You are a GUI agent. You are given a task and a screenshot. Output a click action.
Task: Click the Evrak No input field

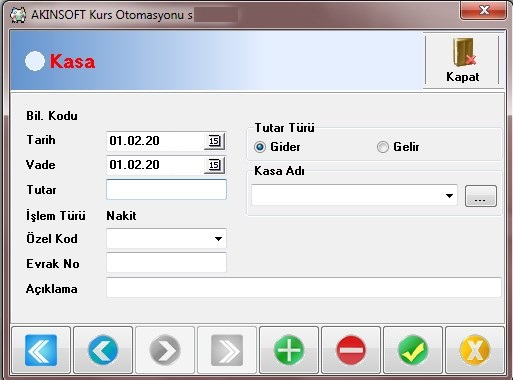[x=166, y=263]
